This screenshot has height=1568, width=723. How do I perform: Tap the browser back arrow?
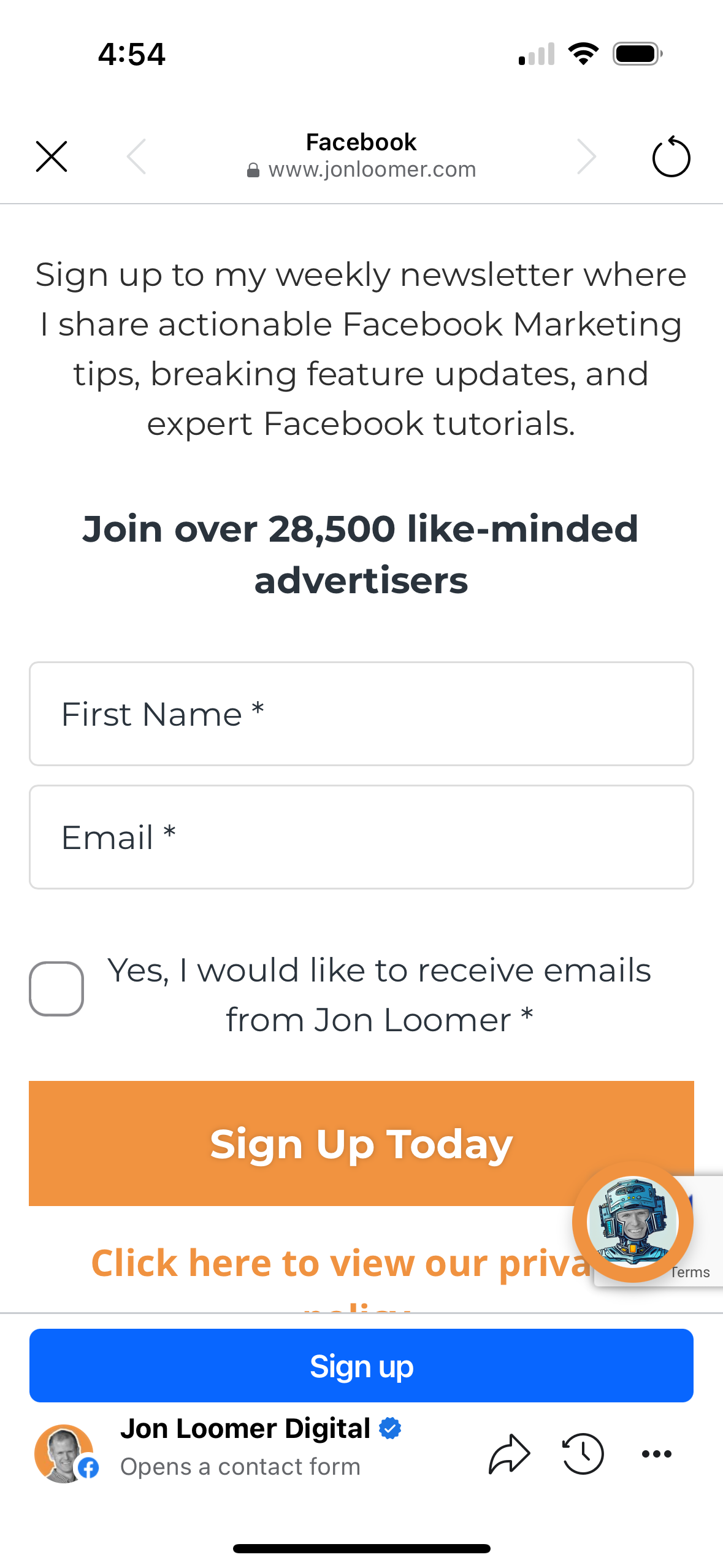point(136,156)
